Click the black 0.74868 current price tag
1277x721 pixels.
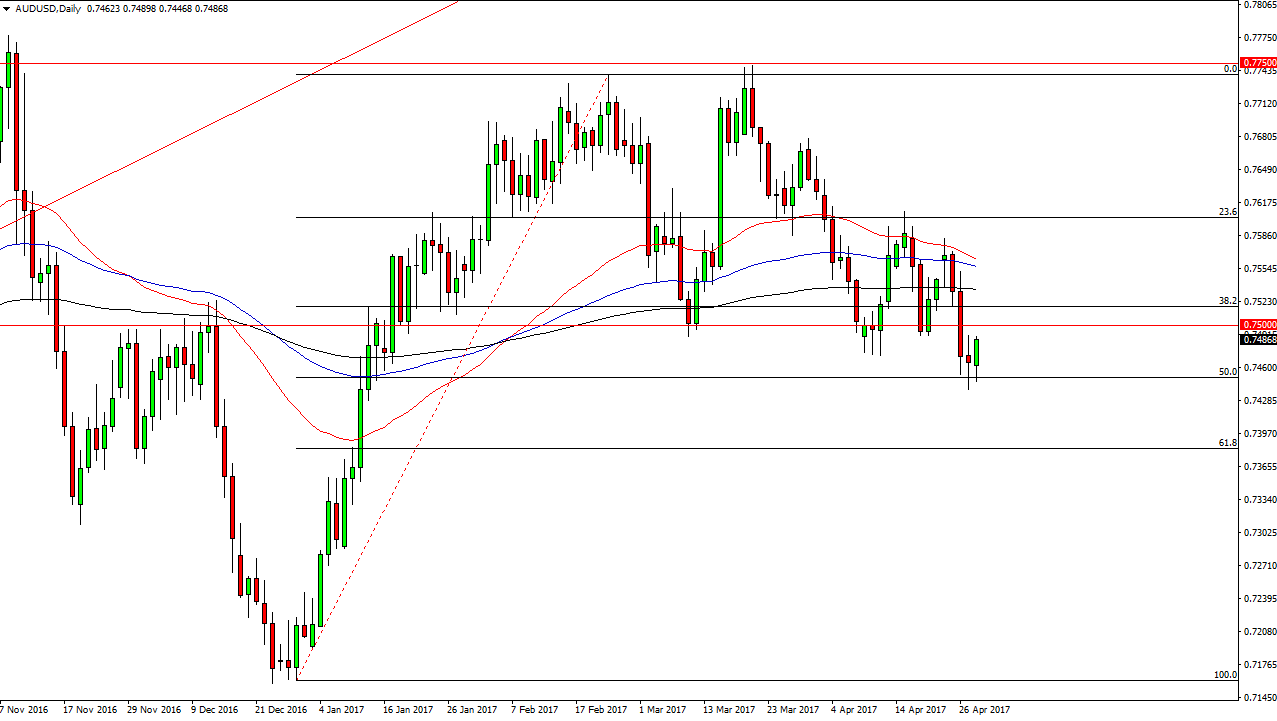pos(1256,339)
